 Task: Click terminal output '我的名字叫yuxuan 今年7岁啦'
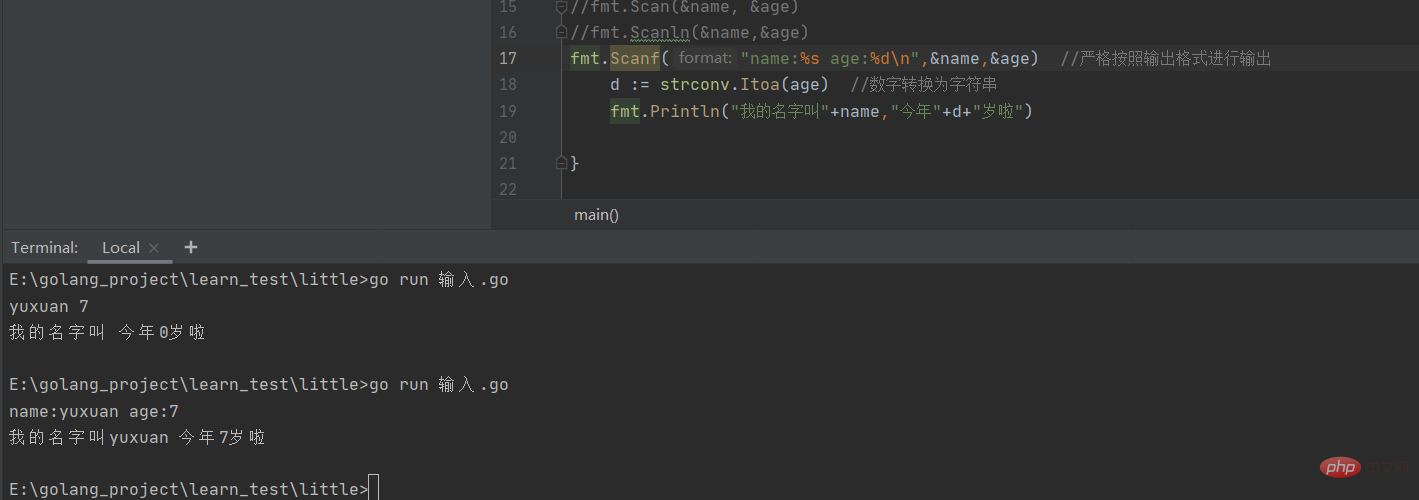point(137,437)
